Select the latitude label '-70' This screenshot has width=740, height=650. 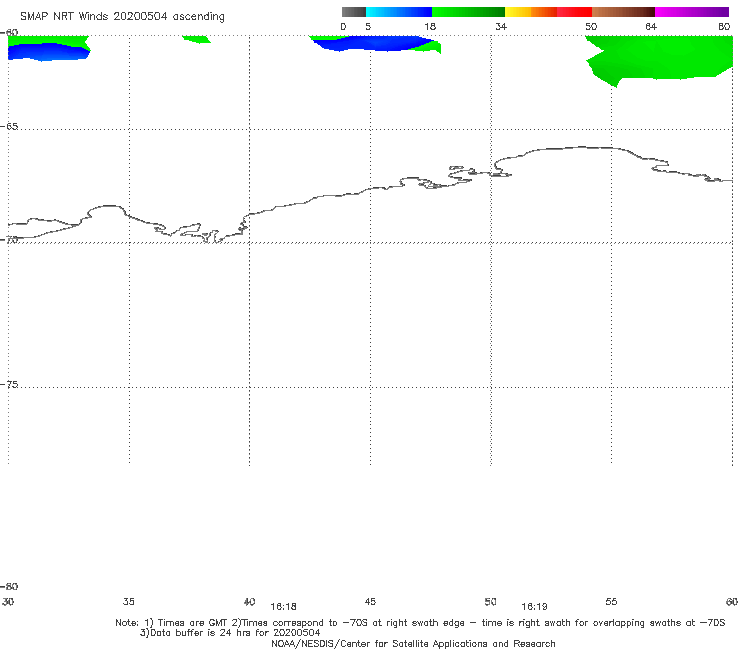coord(9,240)
